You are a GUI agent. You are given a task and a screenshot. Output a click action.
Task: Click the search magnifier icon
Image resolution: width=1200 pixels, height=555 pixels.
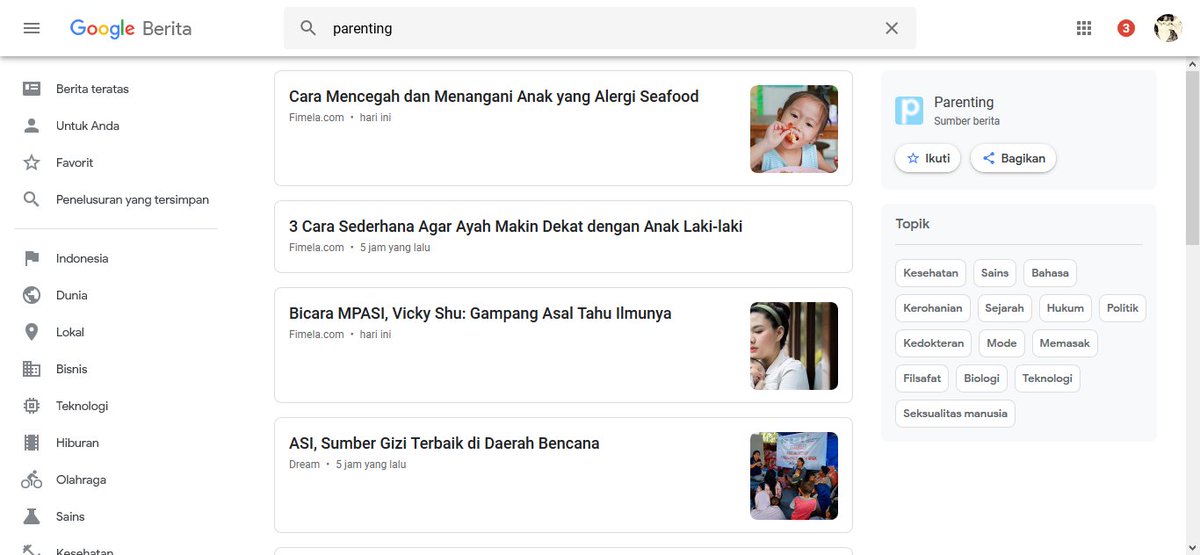click(309, 28)
